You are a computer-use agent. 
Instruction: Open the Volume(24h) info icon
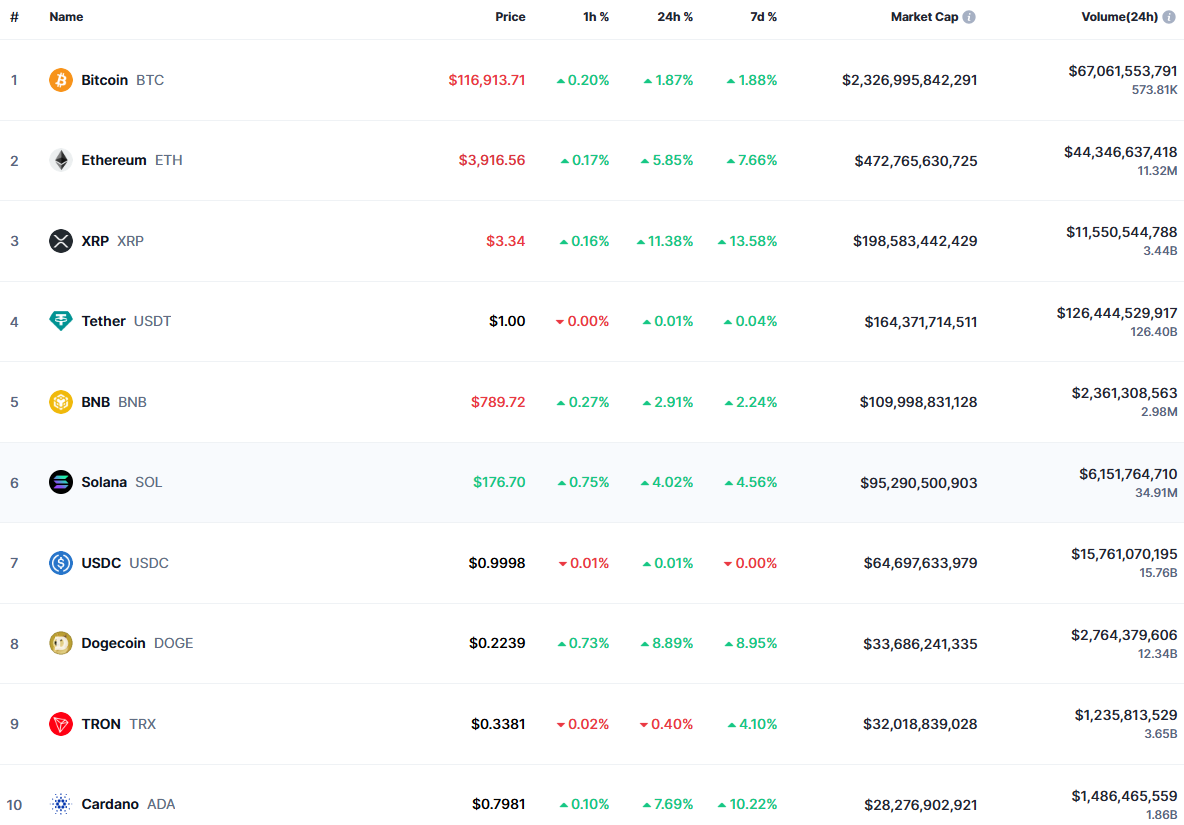1169,17
